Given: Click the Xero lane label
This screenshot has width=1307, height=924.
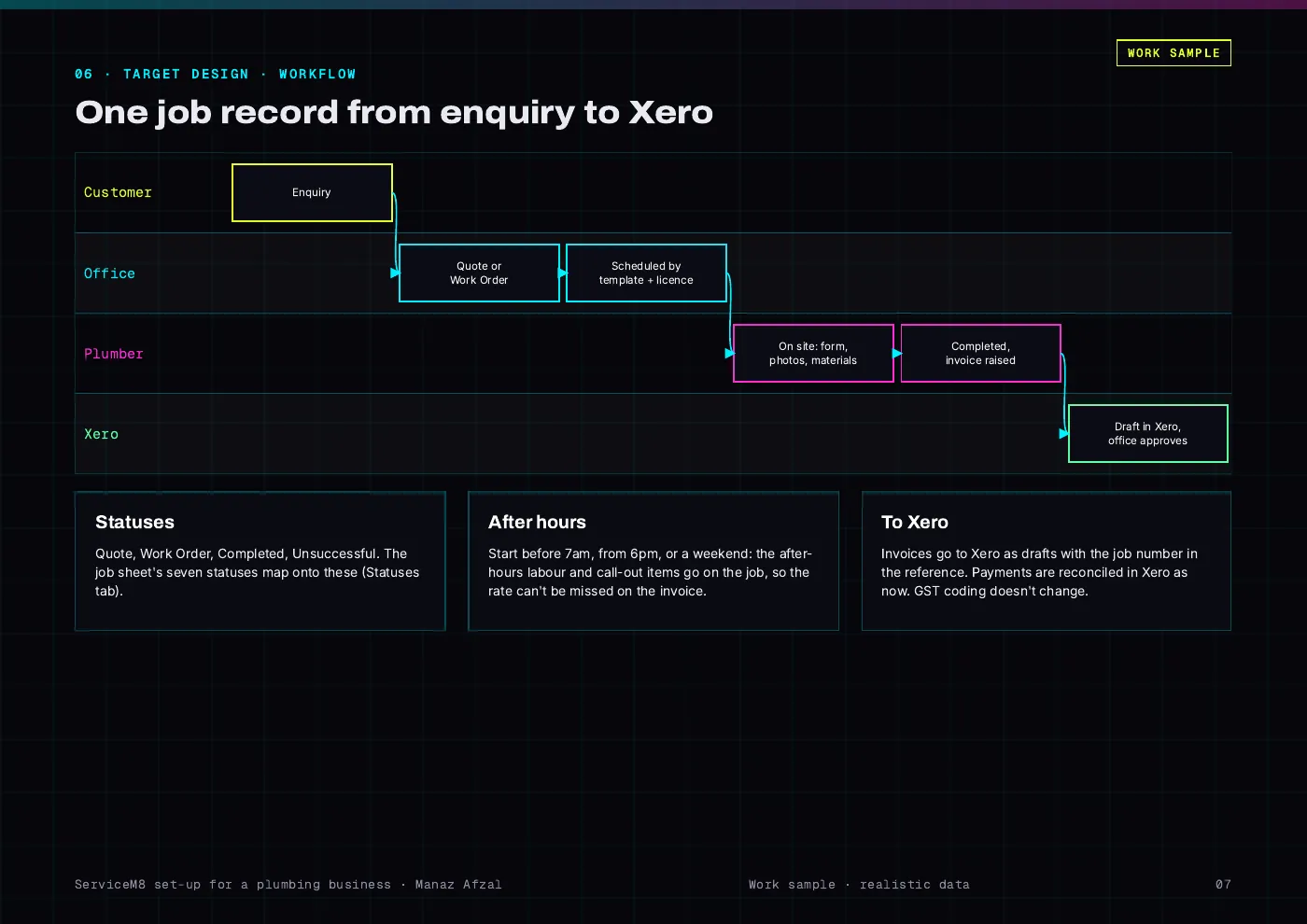Looking at the screenshot, I should click(x=101, y=434).
